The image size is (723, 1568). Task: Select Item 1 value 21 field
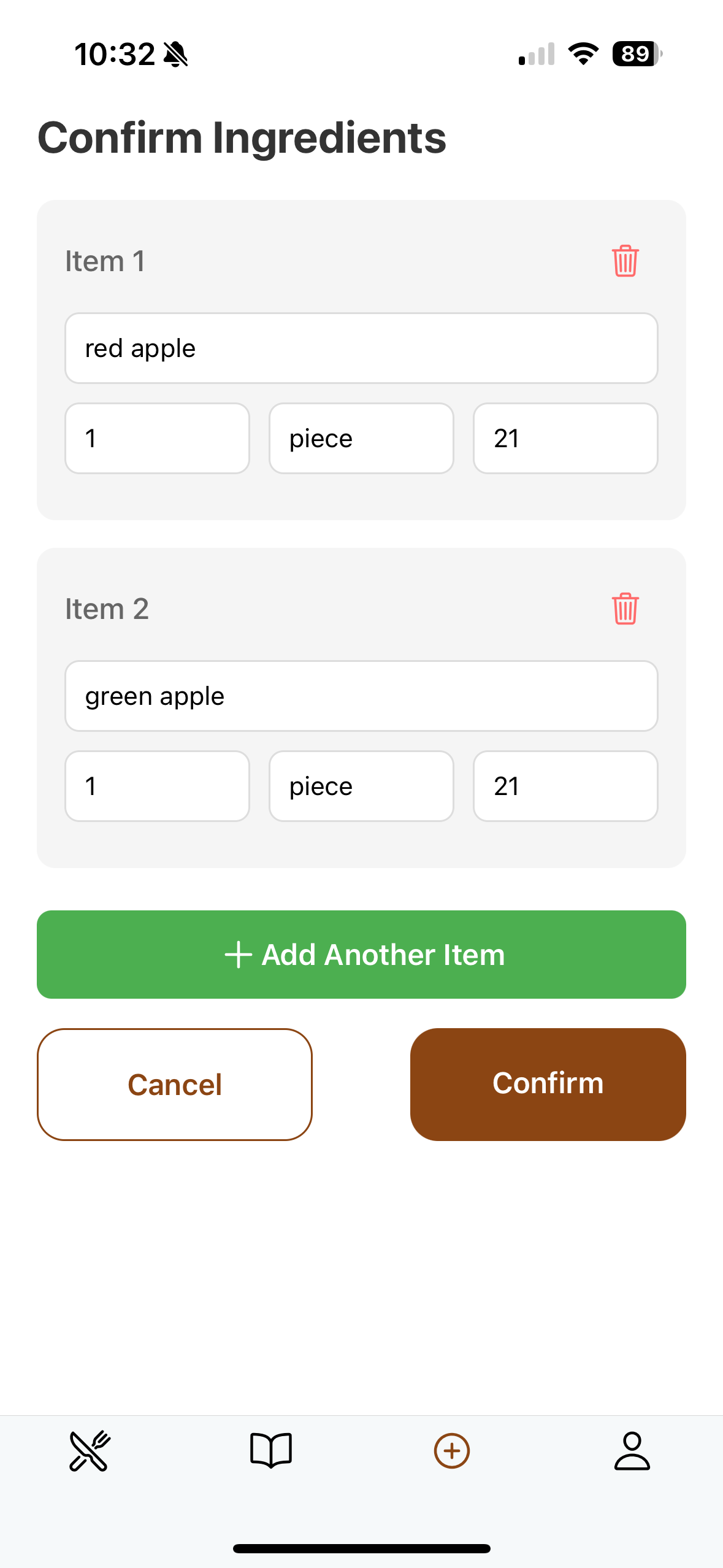pyautogui.click(x=565, y=439)
